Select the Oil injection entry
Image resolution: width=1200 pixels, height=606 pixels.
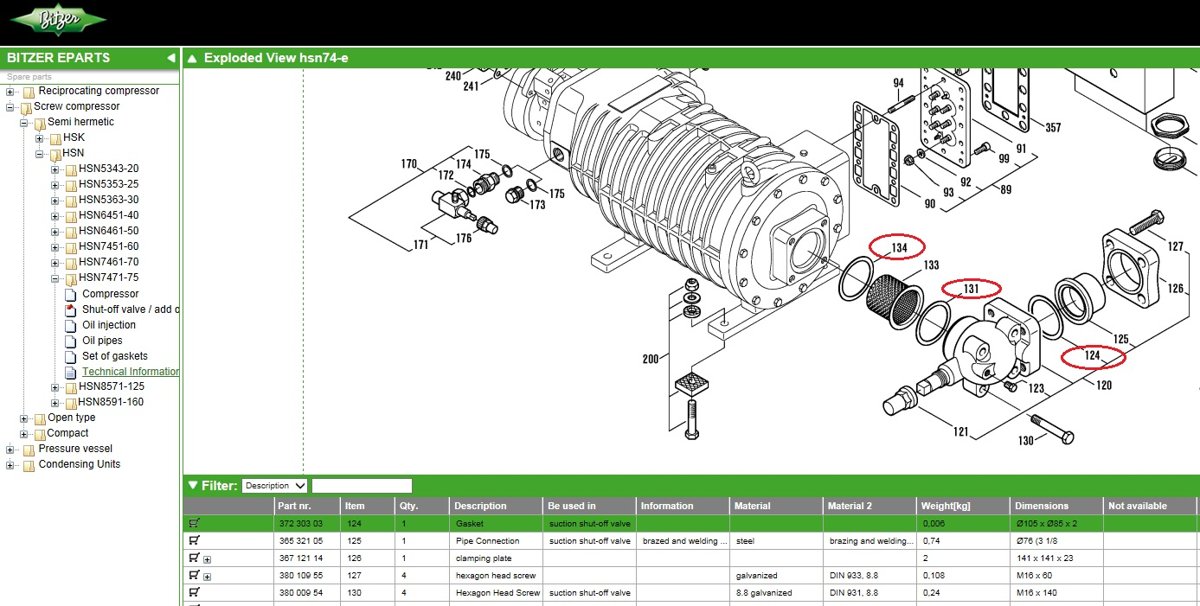(x=109, y=325)
